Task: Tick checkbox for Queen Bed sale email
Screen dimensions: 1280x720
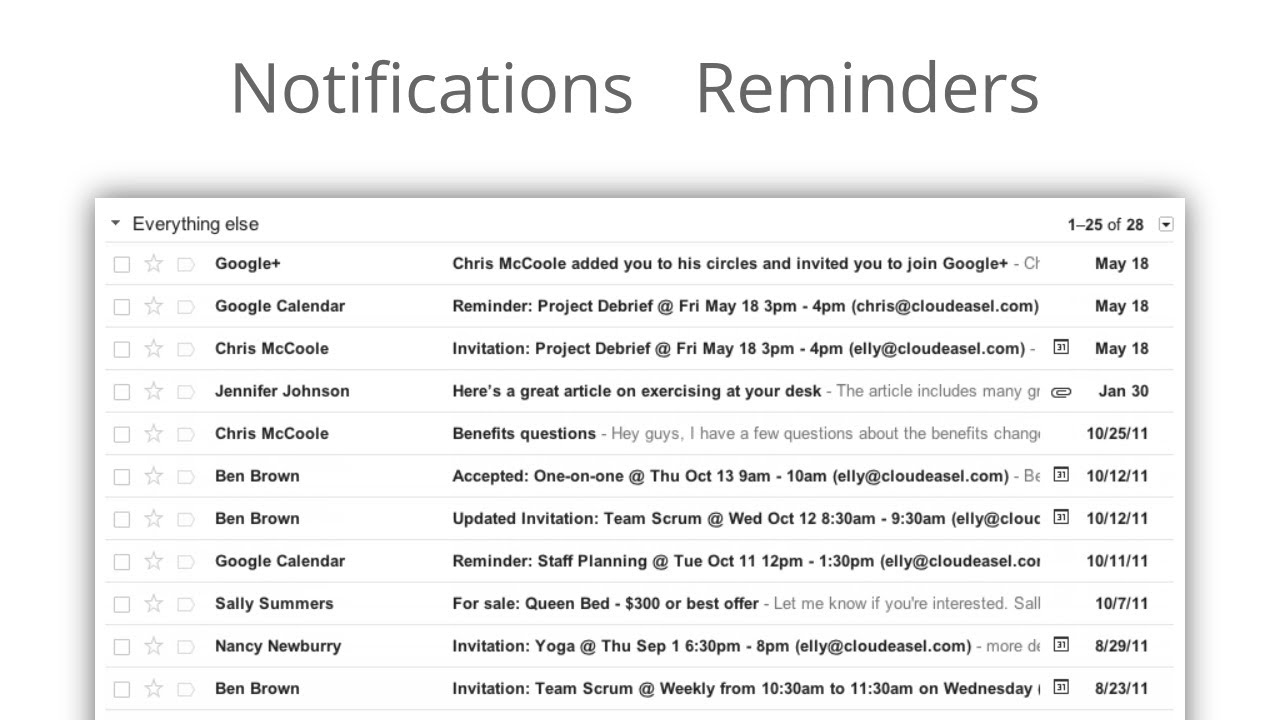Action: click(x=122, y=604)
